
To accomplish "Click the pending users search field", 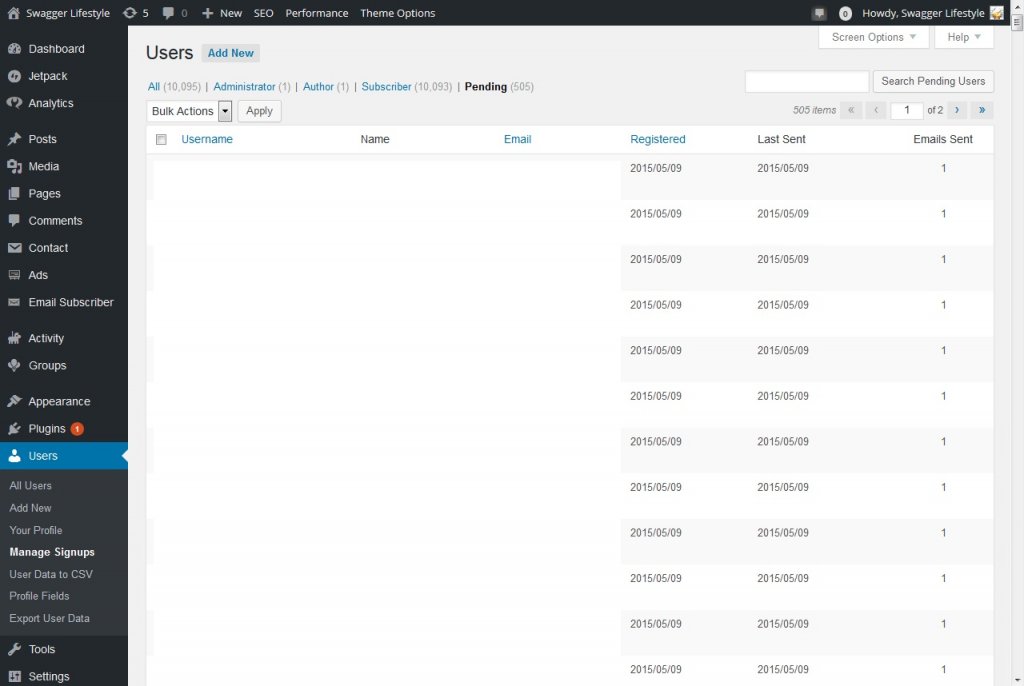I will click(x=807, y=82).
